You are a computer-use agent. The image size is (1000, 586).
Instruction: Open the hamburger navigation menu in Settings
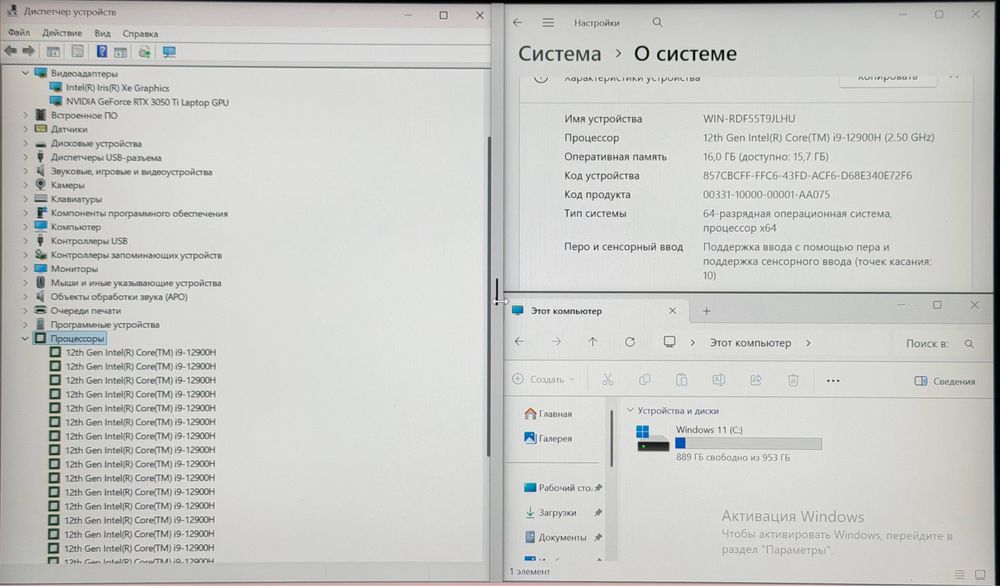pos(548,22)
